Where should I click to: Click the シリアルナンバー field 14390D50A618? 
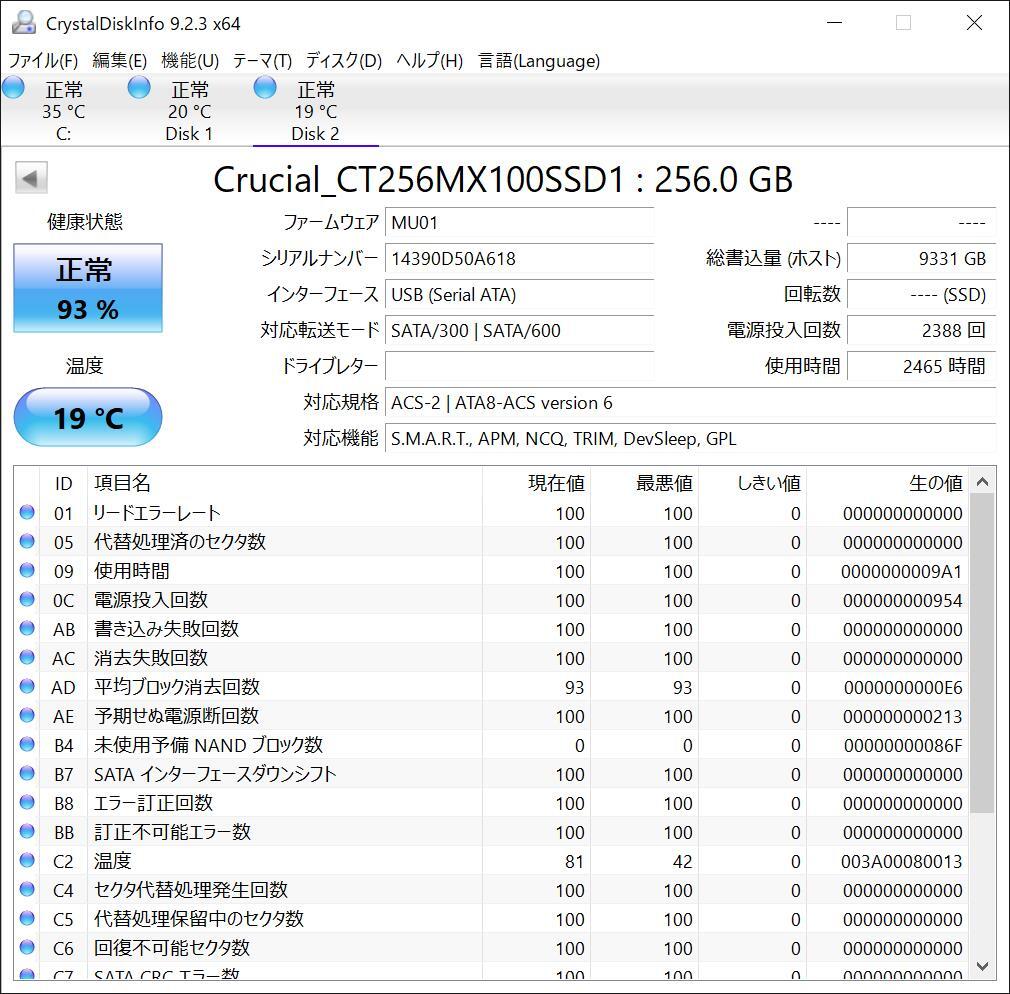coord(519,259)
